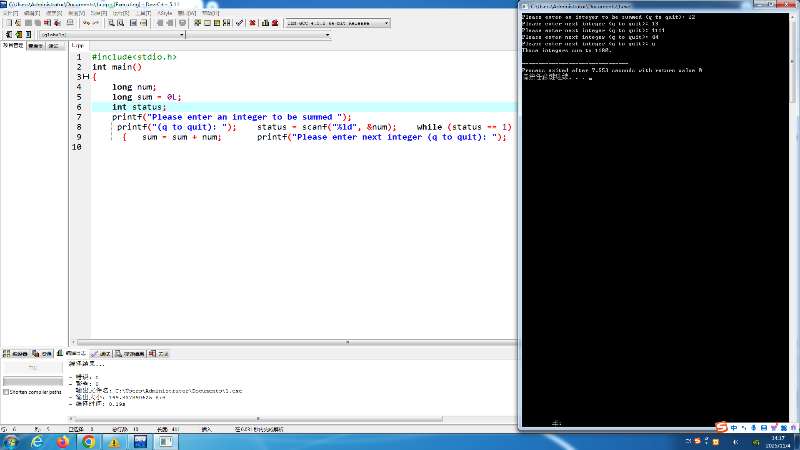
Task: Click the green bookmark icon in second toolbar row
Action: pos(19,34)
